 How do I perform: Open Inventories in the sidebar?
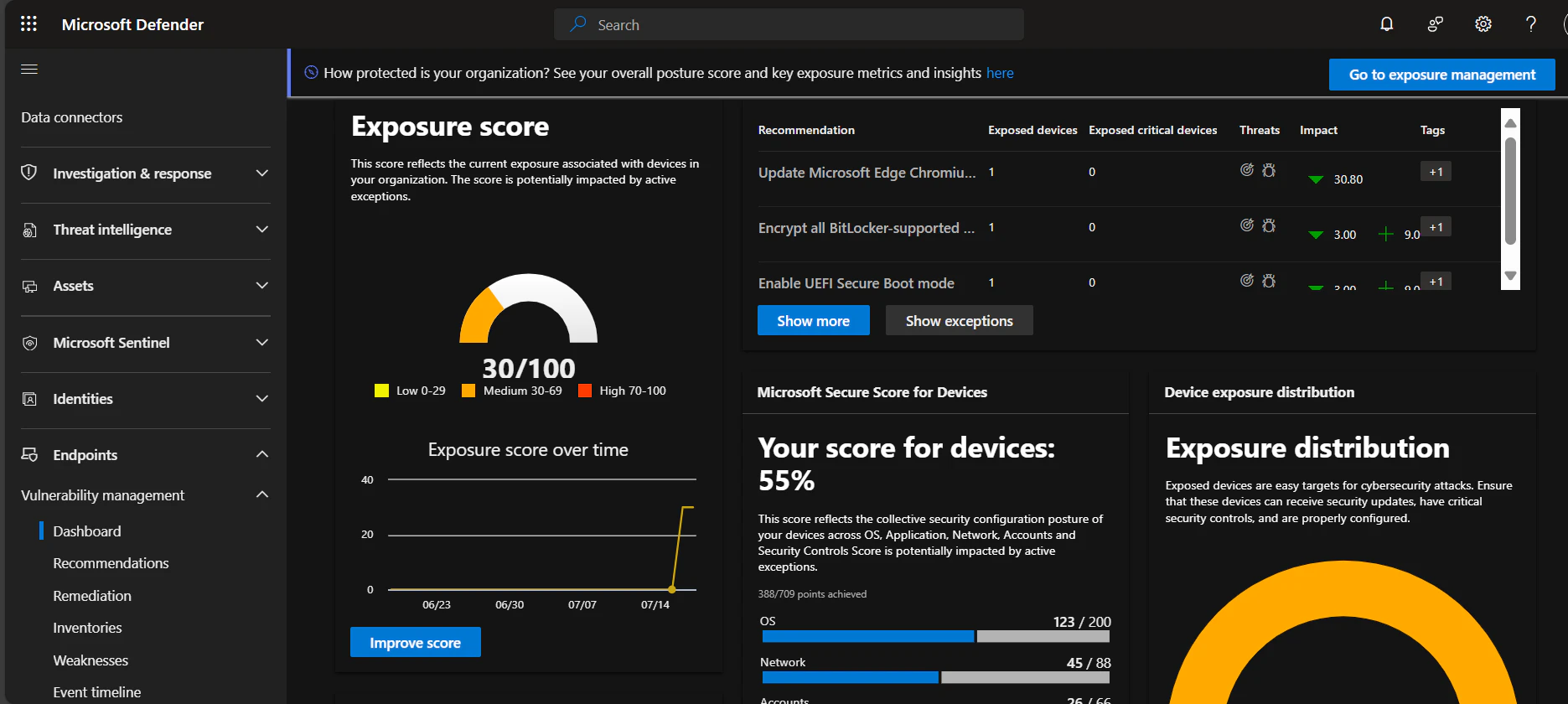pos(87,628)
